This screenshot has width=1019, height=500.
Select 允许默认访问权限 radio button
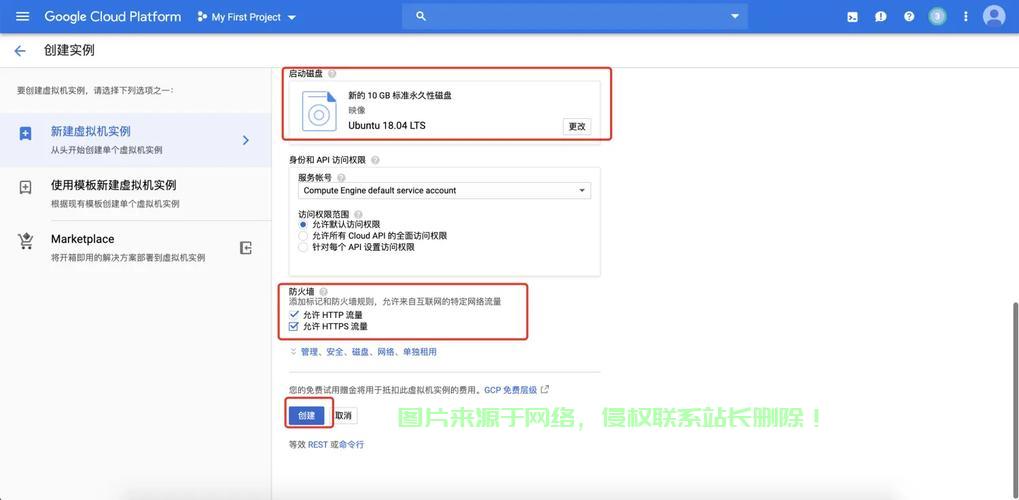click(303, 224)
